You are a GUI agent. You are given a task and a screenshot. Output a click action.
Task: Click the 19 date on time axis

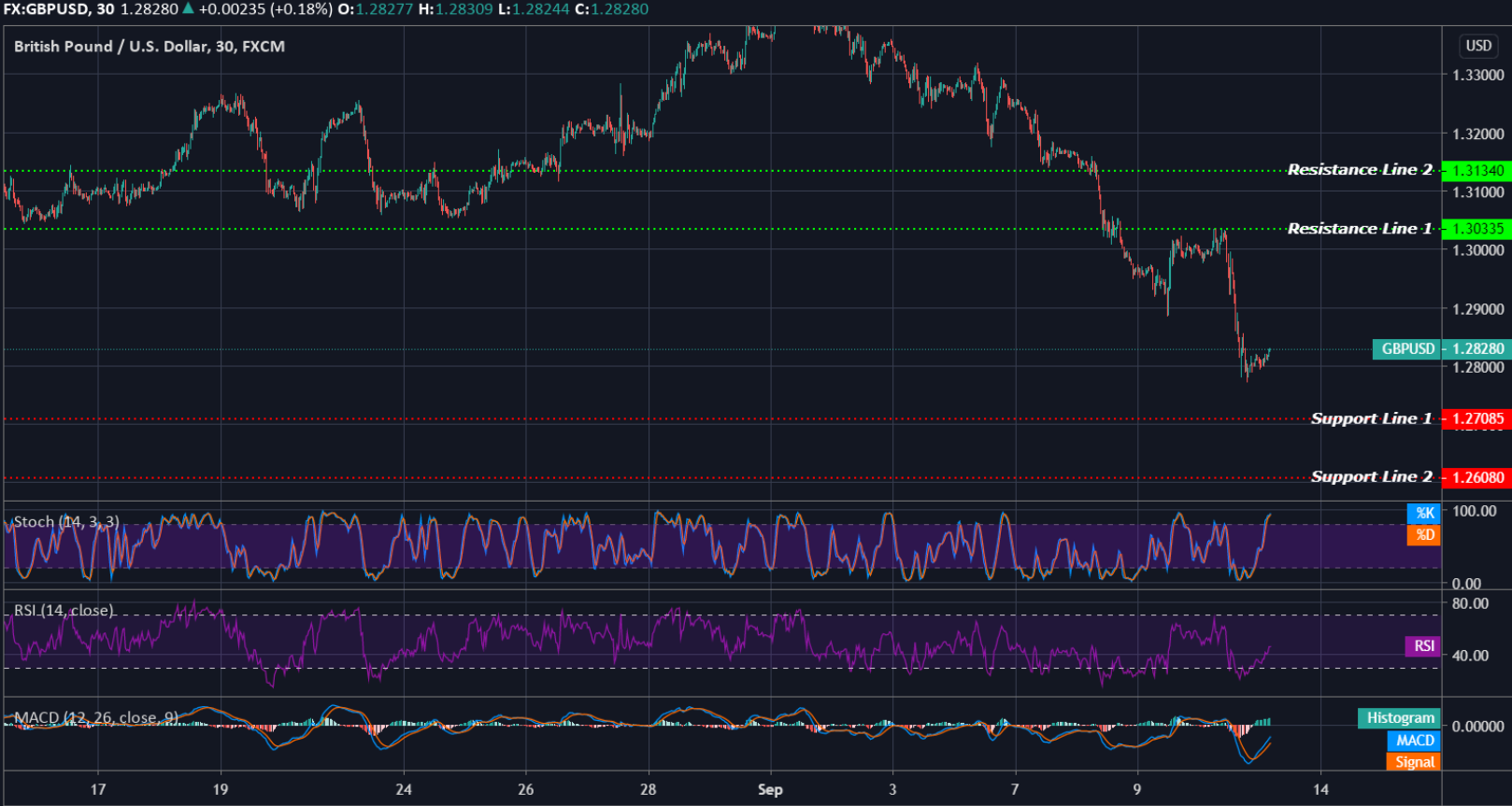[221, 790]
